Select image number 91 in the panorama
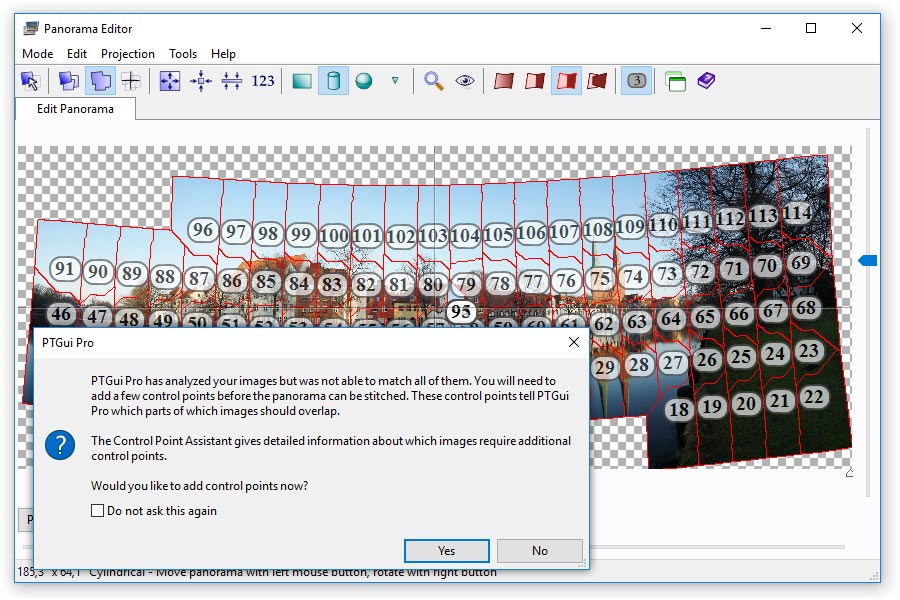 [x=64, y=268]
